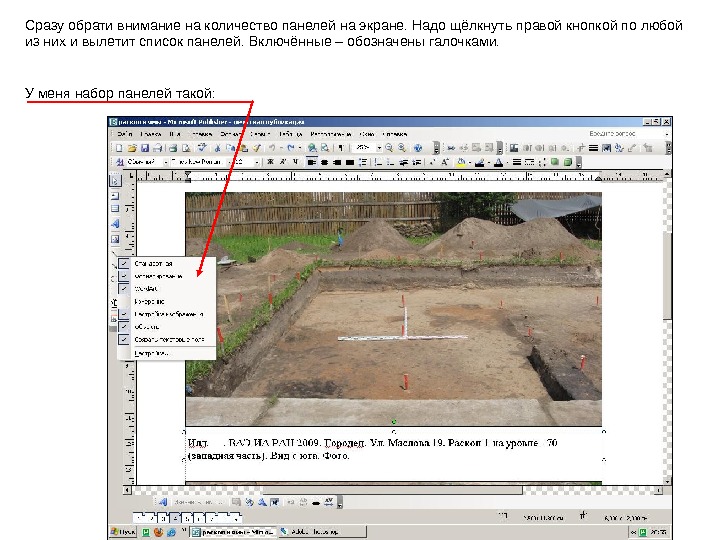The width and height of the screenshot is (720, 540).
Task: Open the Font Color dropdown arrow
Action: point(507,162)
